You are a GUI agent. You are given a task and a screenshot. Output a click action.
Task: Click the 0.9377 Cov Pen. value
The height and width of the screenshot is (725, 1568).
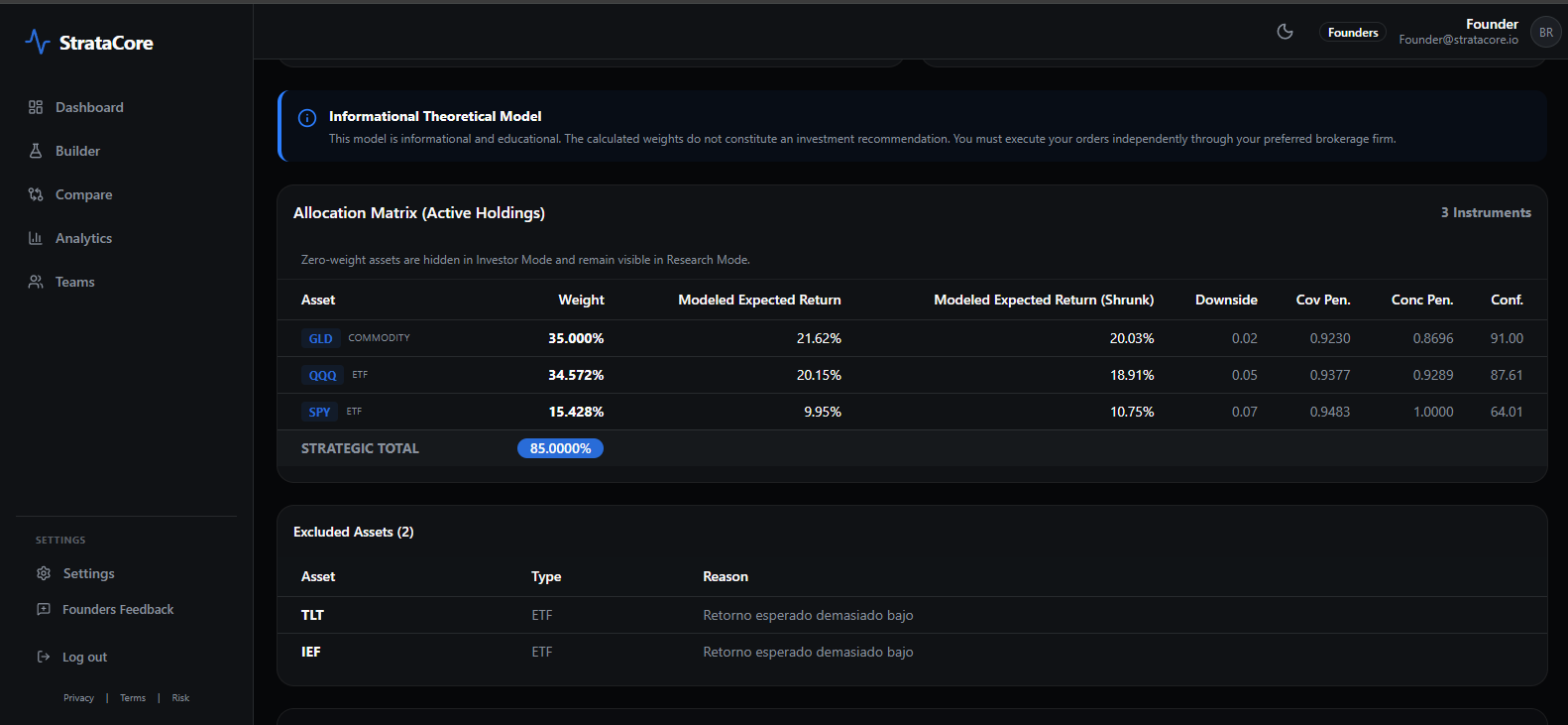[x=1330, y=375]
